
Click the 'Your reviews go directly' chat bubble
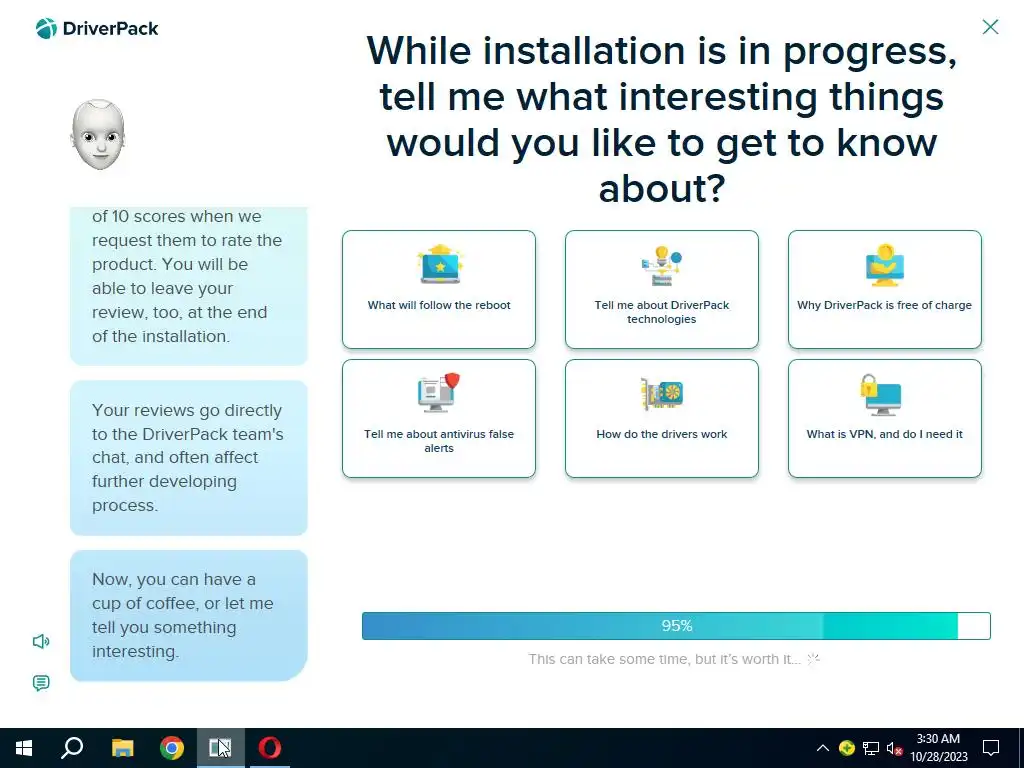coord(189,458)
